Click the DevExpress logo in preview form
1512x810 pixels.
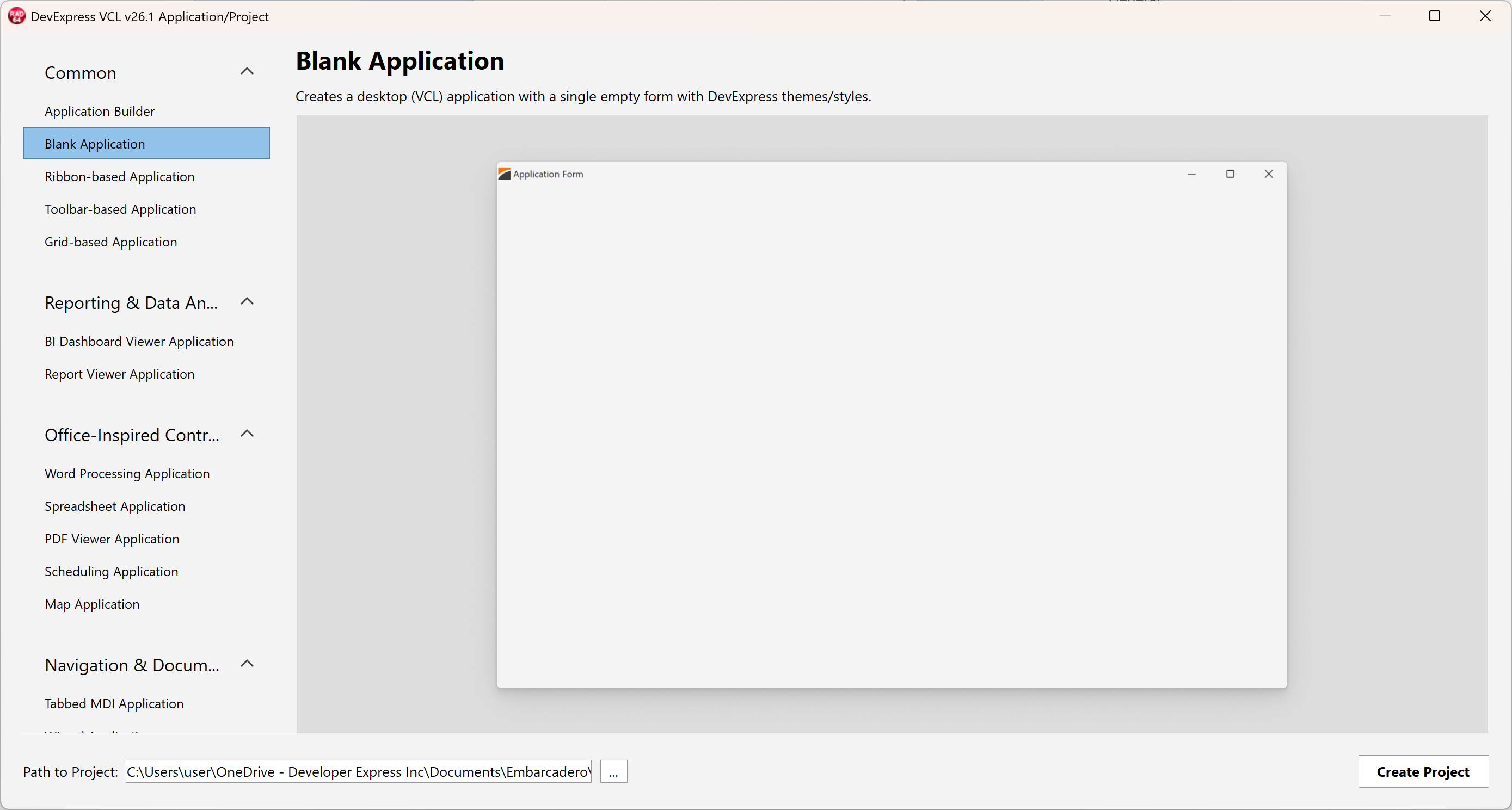pyautogui.click(x=504, y=174)
